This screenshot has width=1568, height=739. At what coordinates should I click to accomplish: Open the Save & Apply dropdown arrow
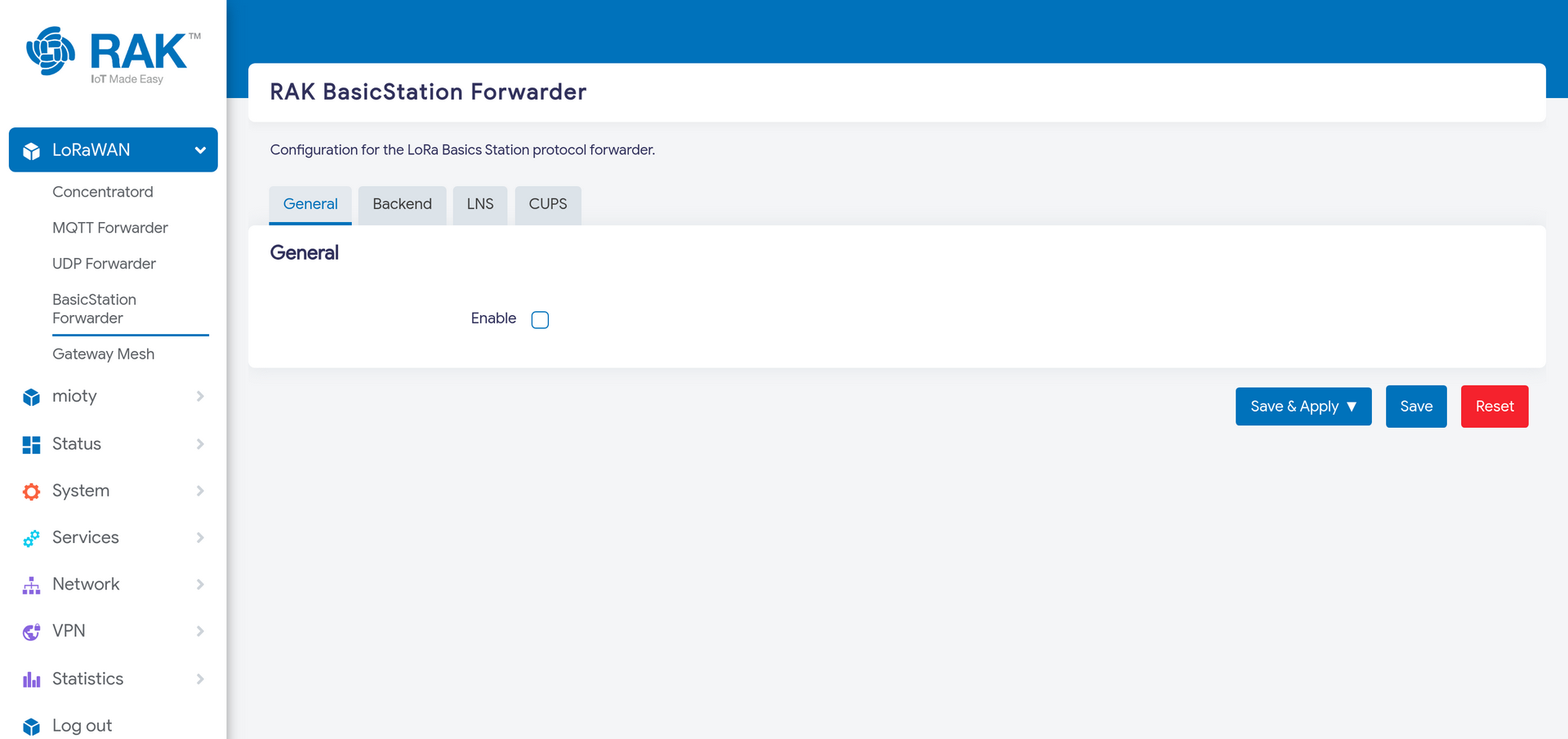pyautogui.click(x=1352, y=407)
